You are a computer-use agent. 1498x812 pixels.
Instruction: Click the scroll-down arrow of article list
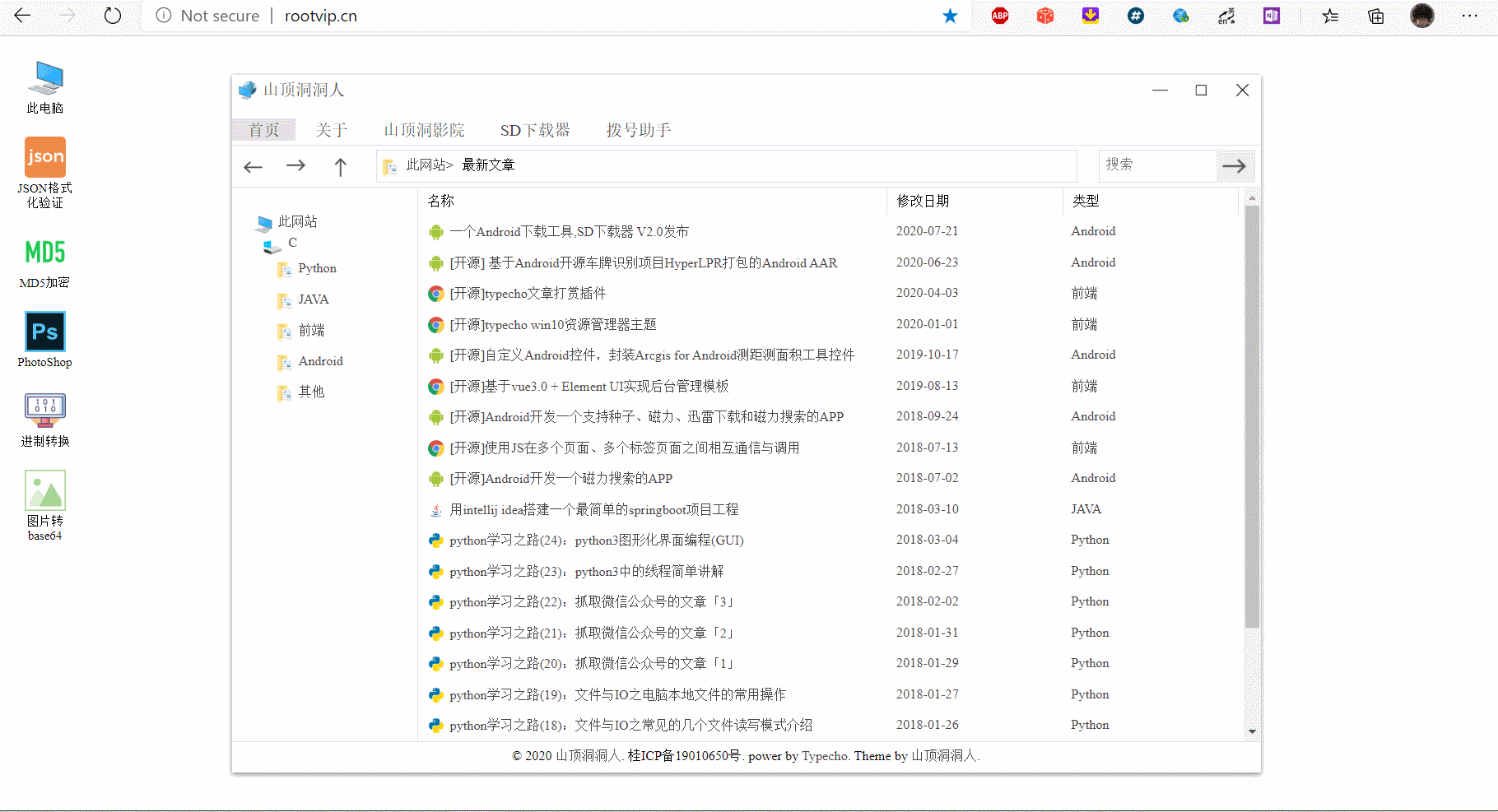(1252, 731)
